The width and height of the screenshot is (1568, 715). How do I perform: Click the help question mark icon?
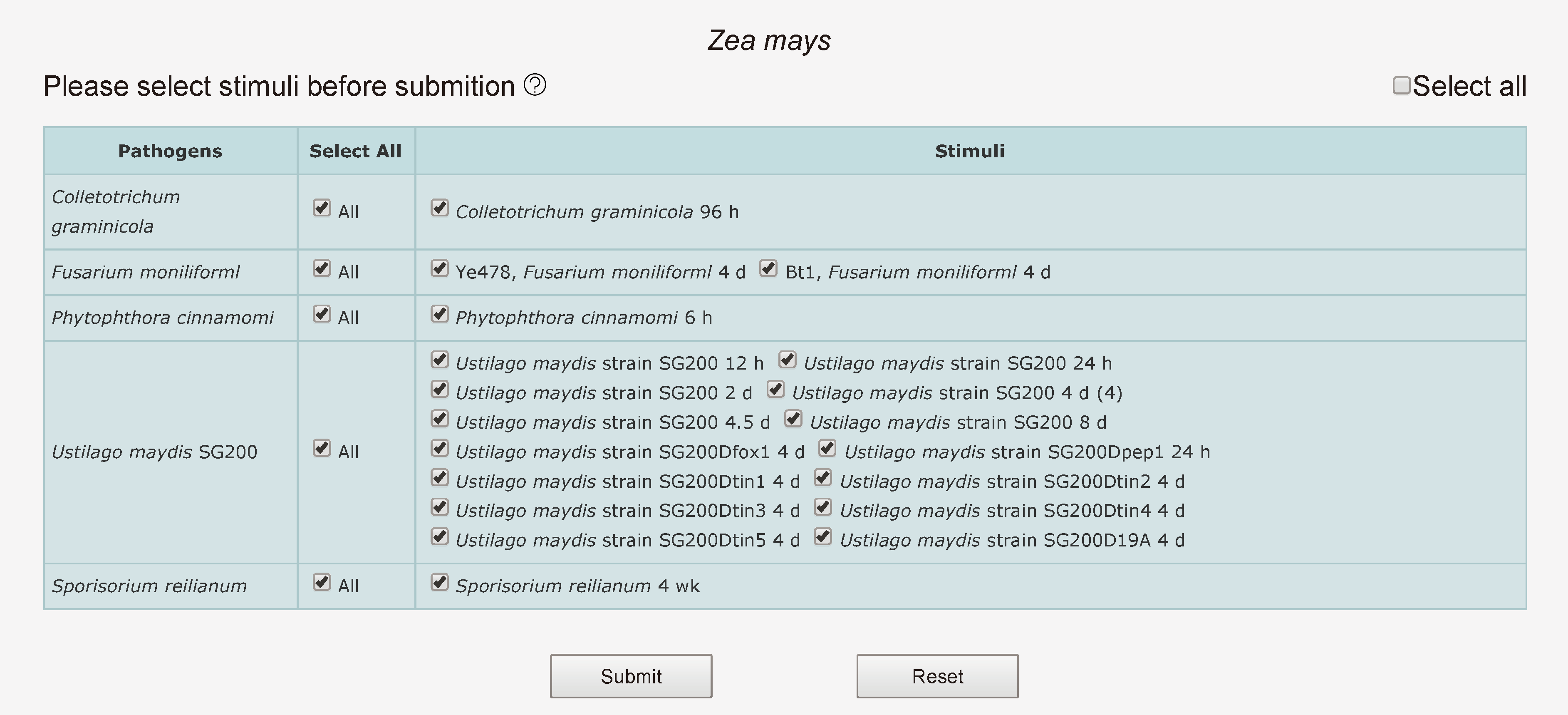[535, 84]
